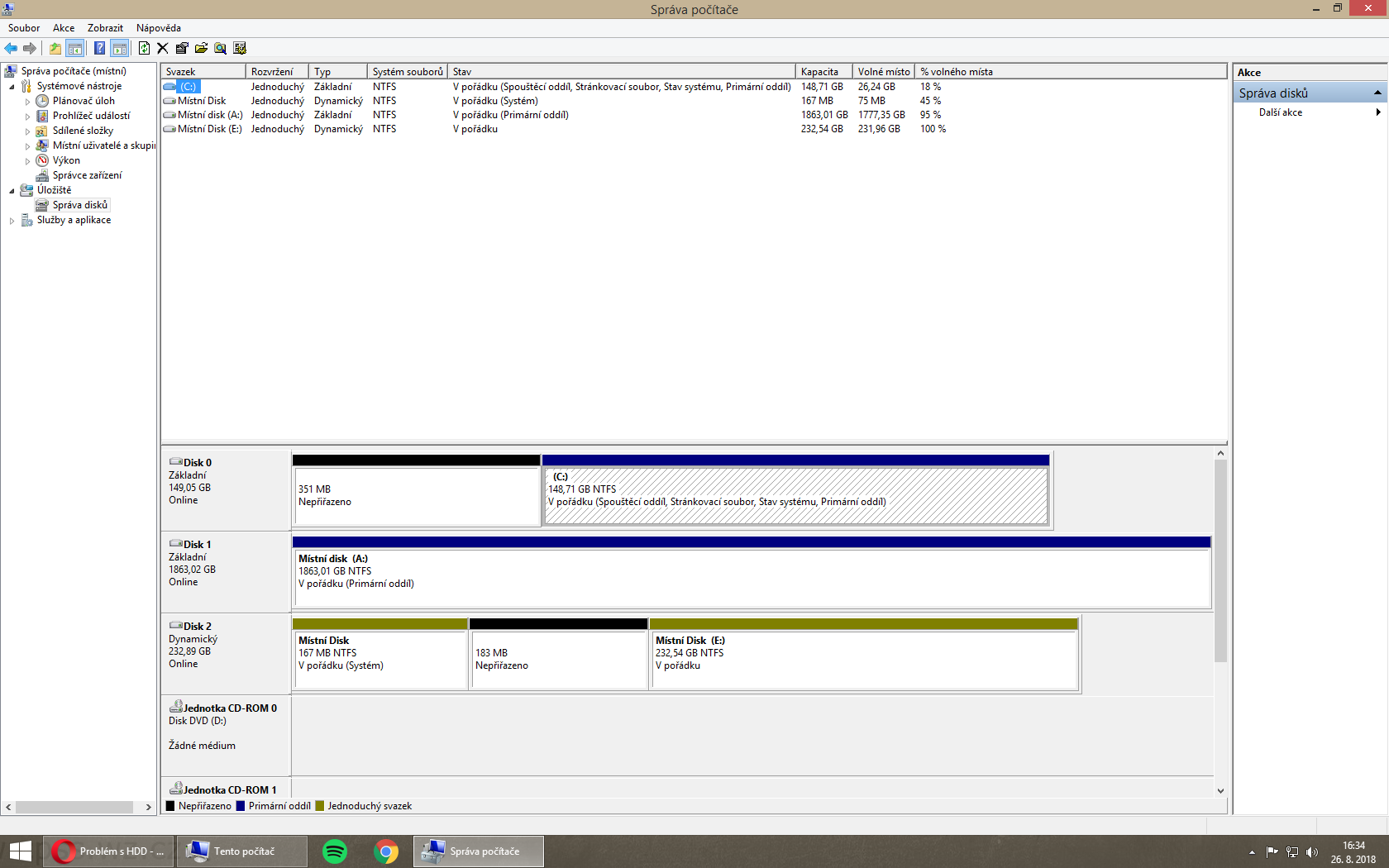
Task: Click the Disk 2 Dynamický label box
Action: tap(226, 654)
